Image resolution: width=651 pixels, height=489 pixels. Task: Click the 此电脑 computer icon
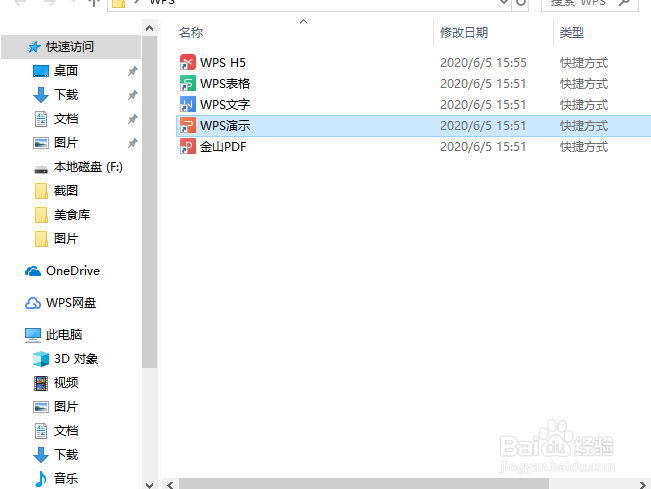coord(33,335)
